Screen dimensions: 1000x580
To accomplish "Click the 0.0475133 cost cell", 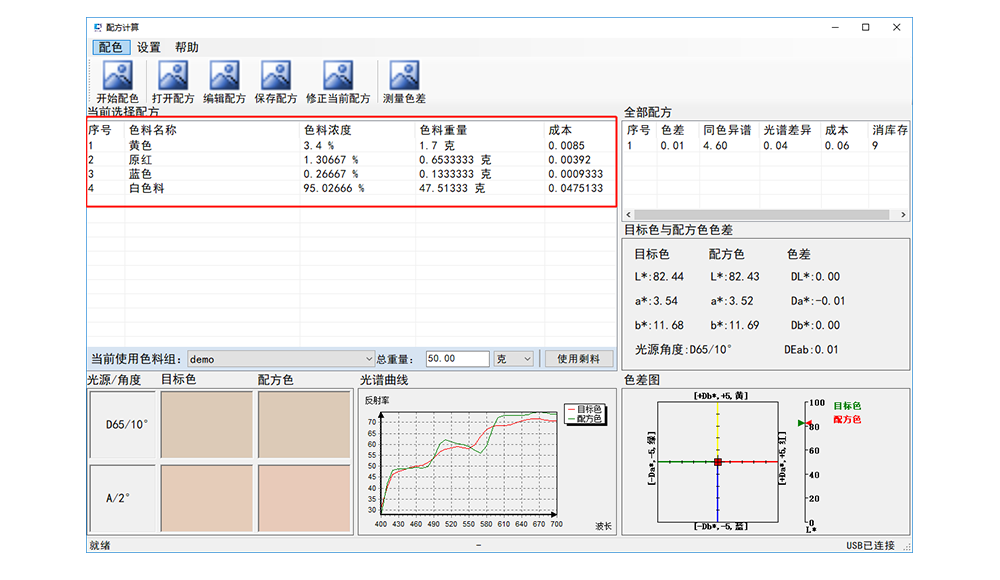I will [576, 188].
